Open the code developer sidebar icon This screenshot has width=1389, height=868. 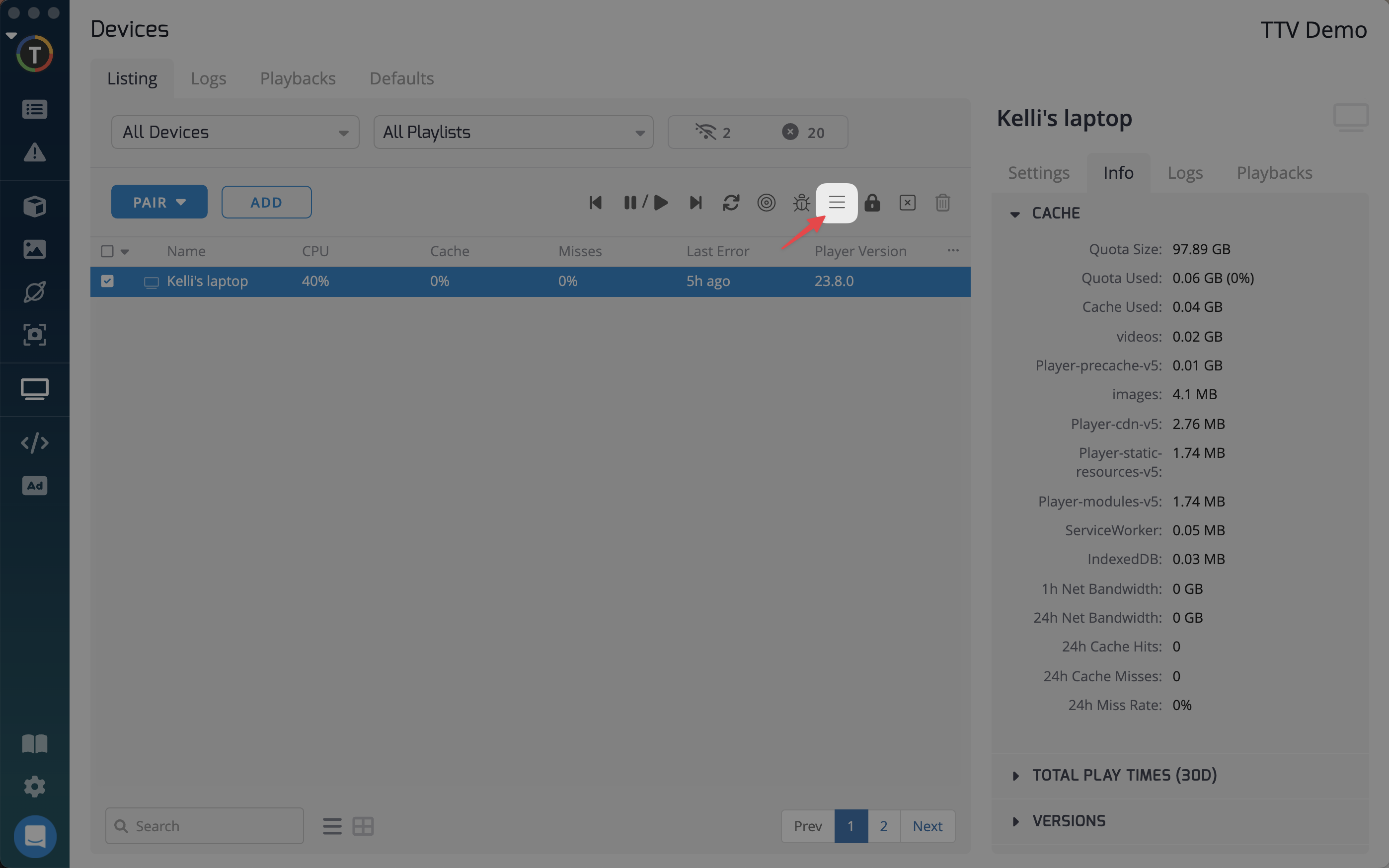(34, 442)
